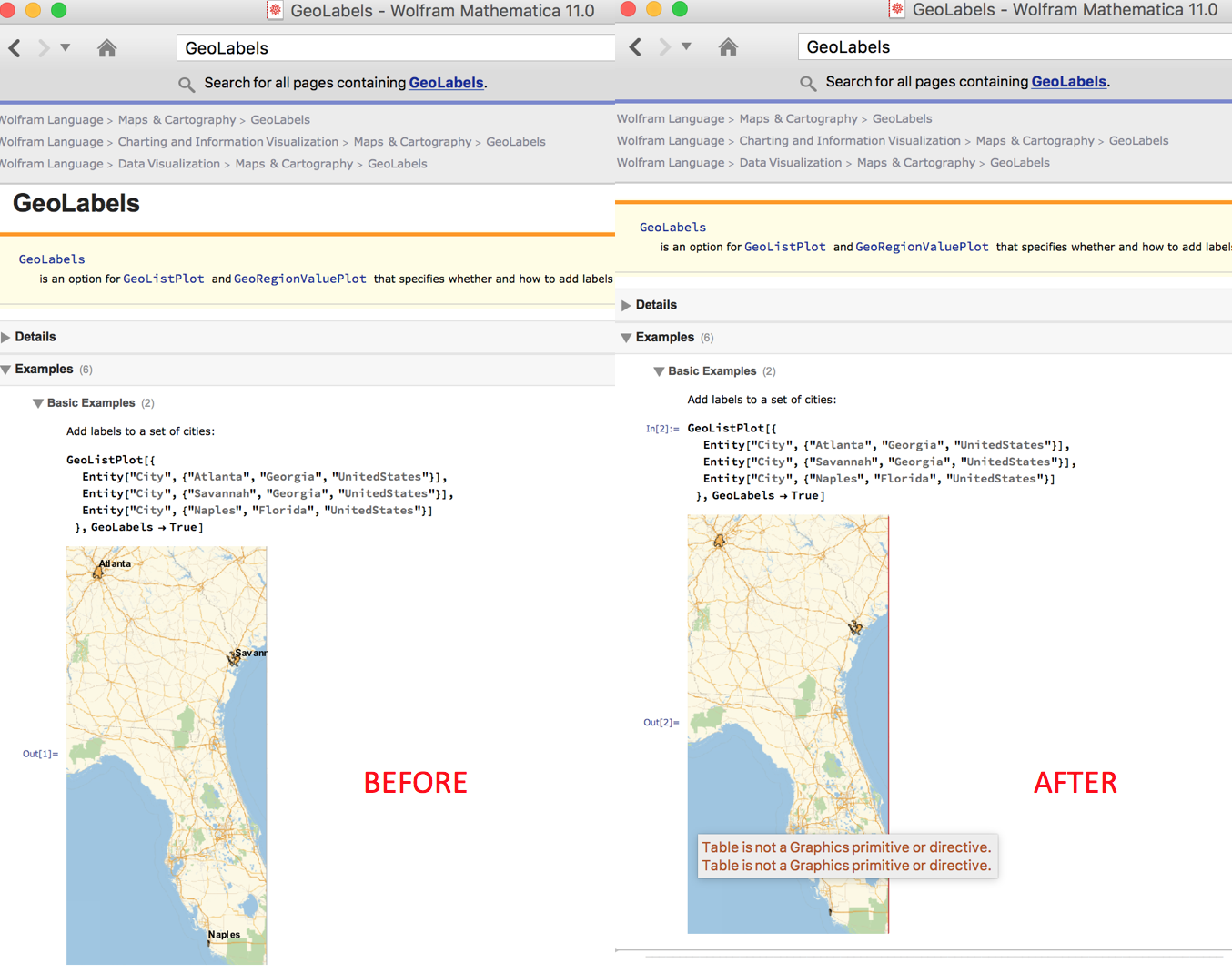The width and height of the screenshot is (1232, 974).
Task: Click the Atlanta marker on right map
Action: 720,541
